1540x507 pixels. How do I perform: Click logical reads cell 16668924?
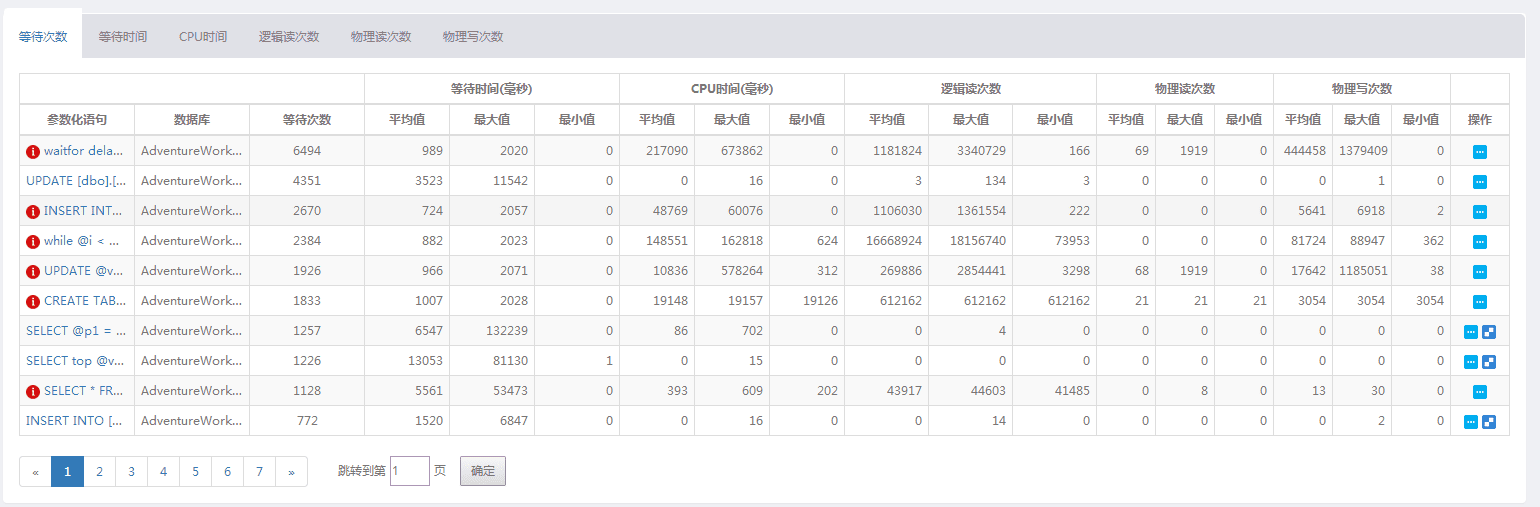click(x=887, y=241)
